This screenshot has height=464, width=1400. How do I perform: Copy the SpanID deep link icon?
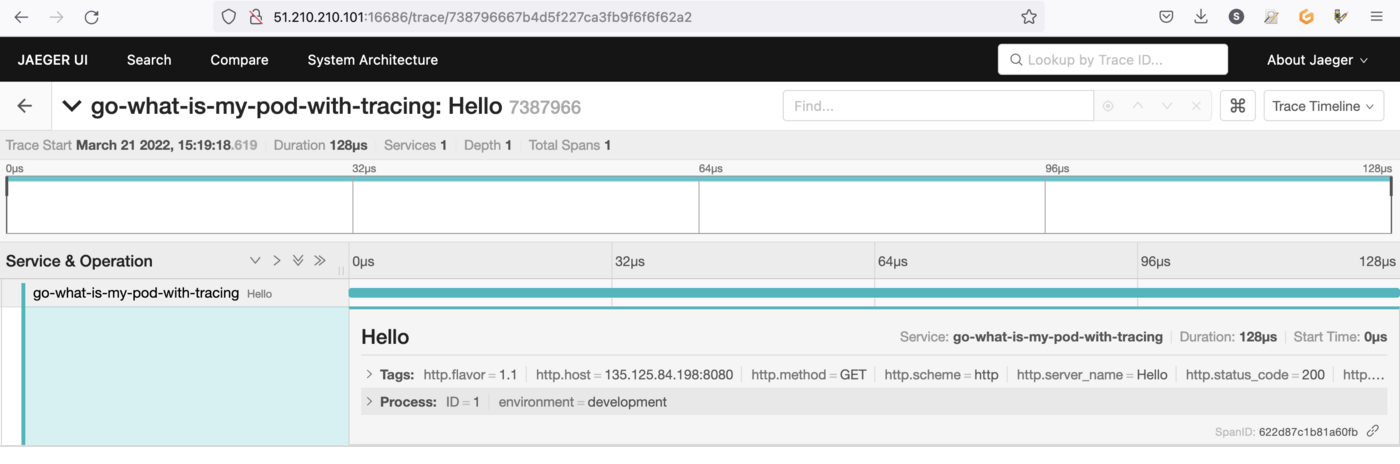[x=1373, y=431]
